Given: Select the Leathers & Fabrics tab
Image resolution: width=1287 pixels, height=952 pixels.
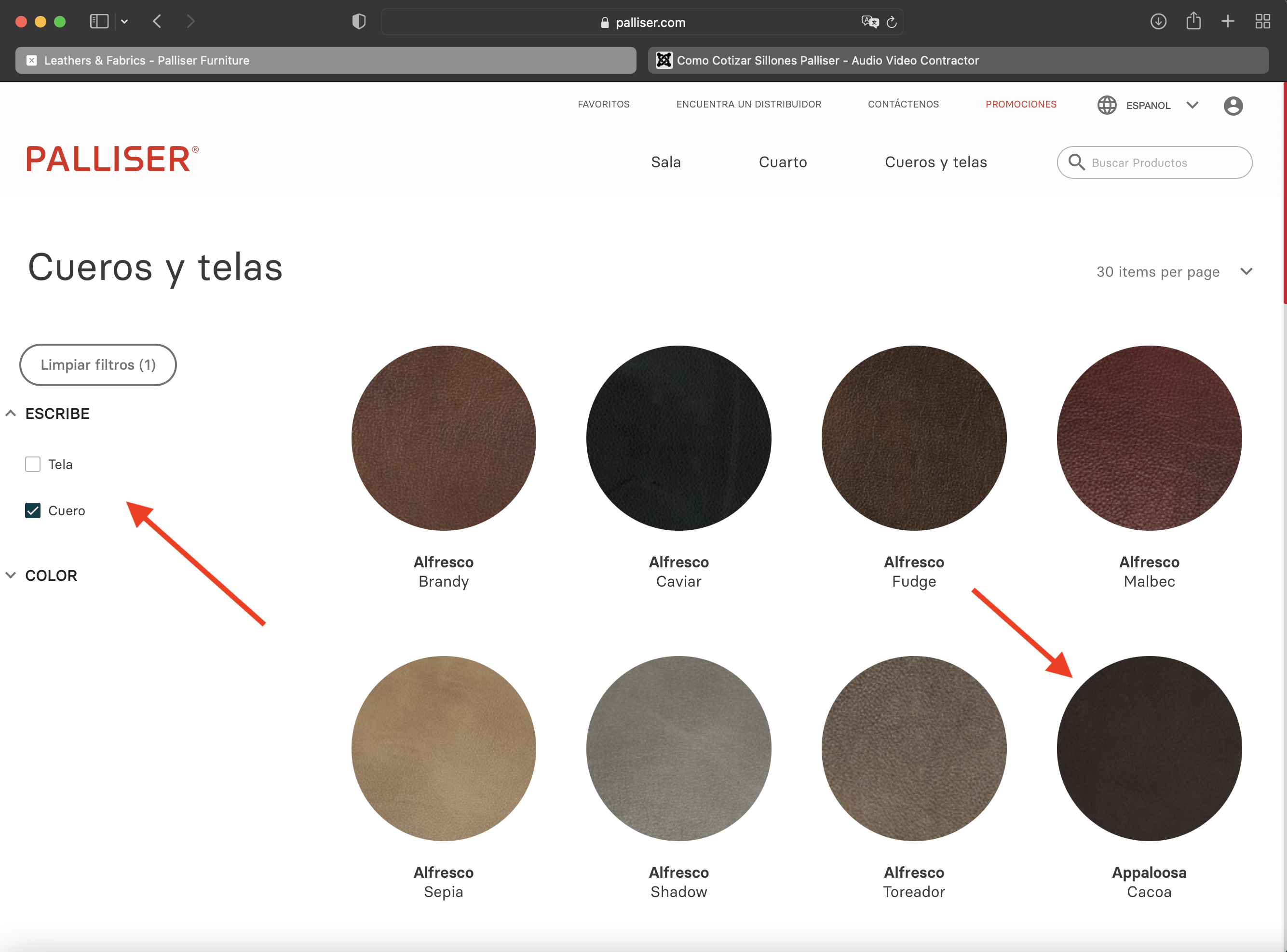Looking at the screenshot, I should pos(325,61).
